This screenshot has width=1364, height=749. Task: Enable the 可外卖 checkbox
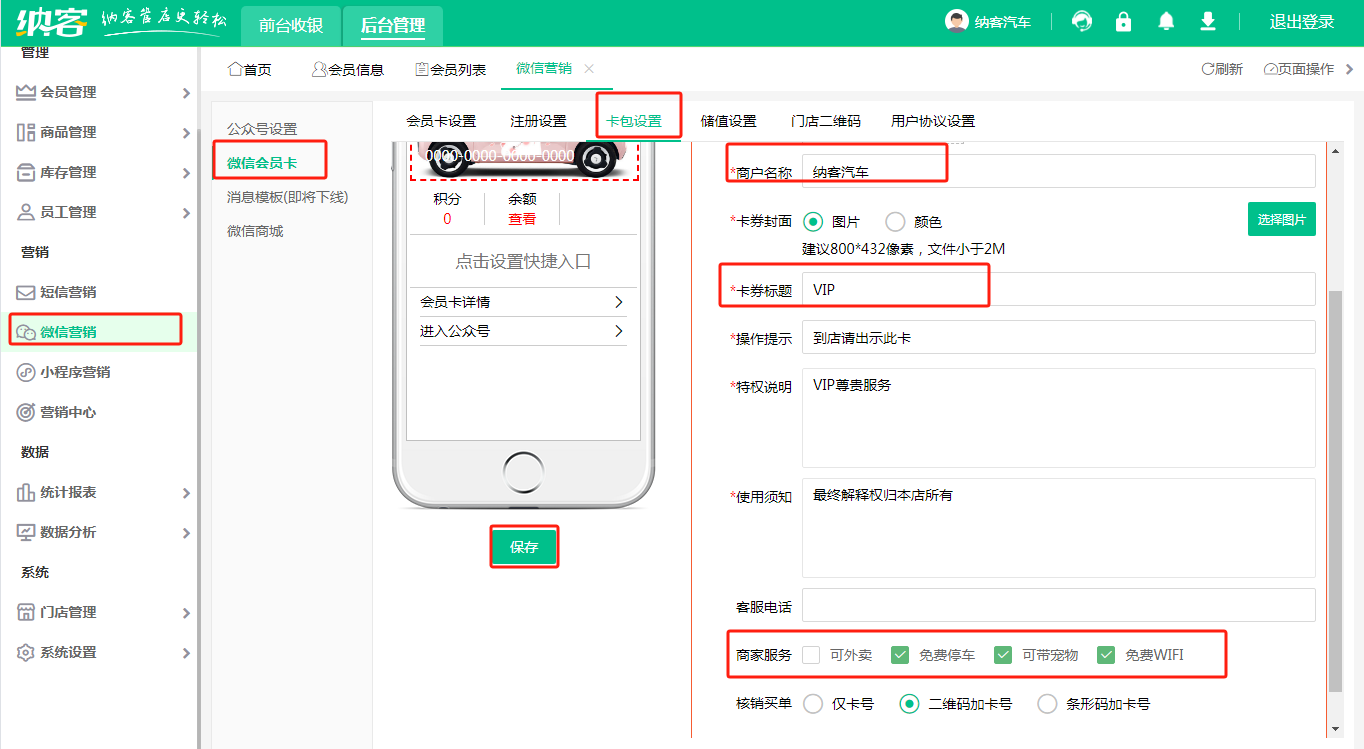pyautogui.click(x=811, y=655)
